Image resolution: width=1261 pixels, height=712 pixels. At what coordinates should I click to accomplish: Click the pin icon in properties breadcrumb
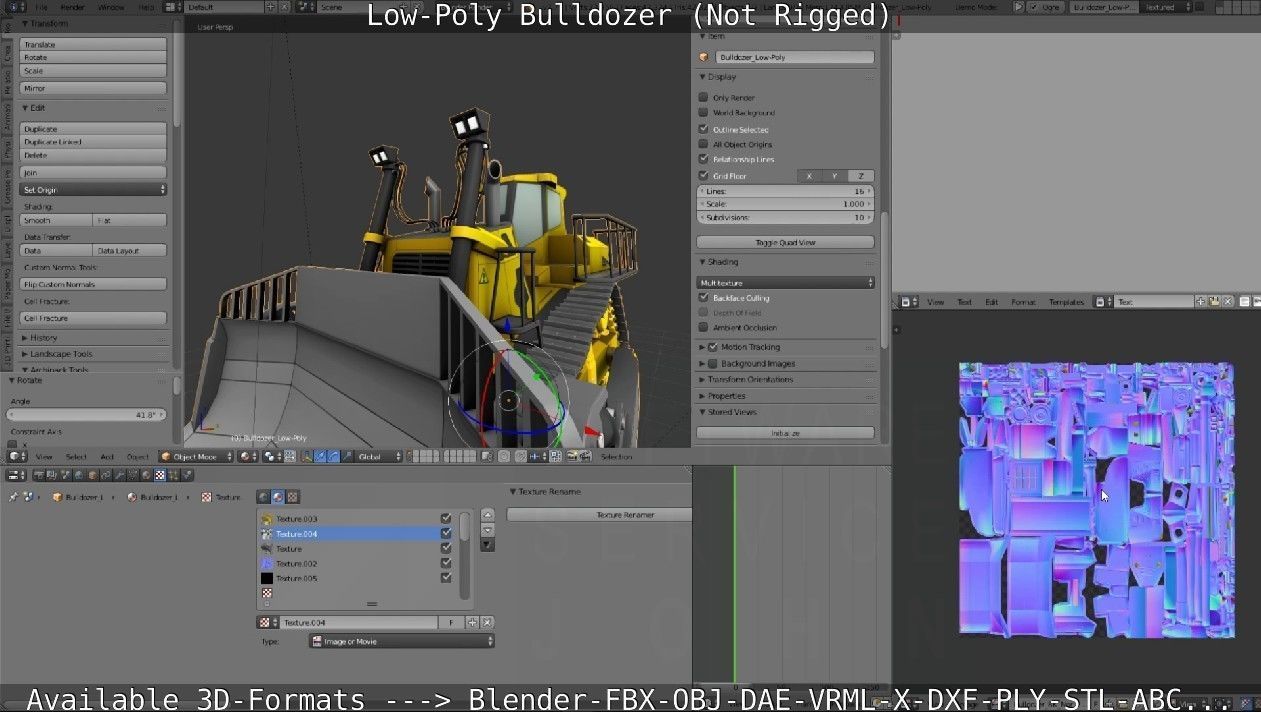(x=12, y=497)
